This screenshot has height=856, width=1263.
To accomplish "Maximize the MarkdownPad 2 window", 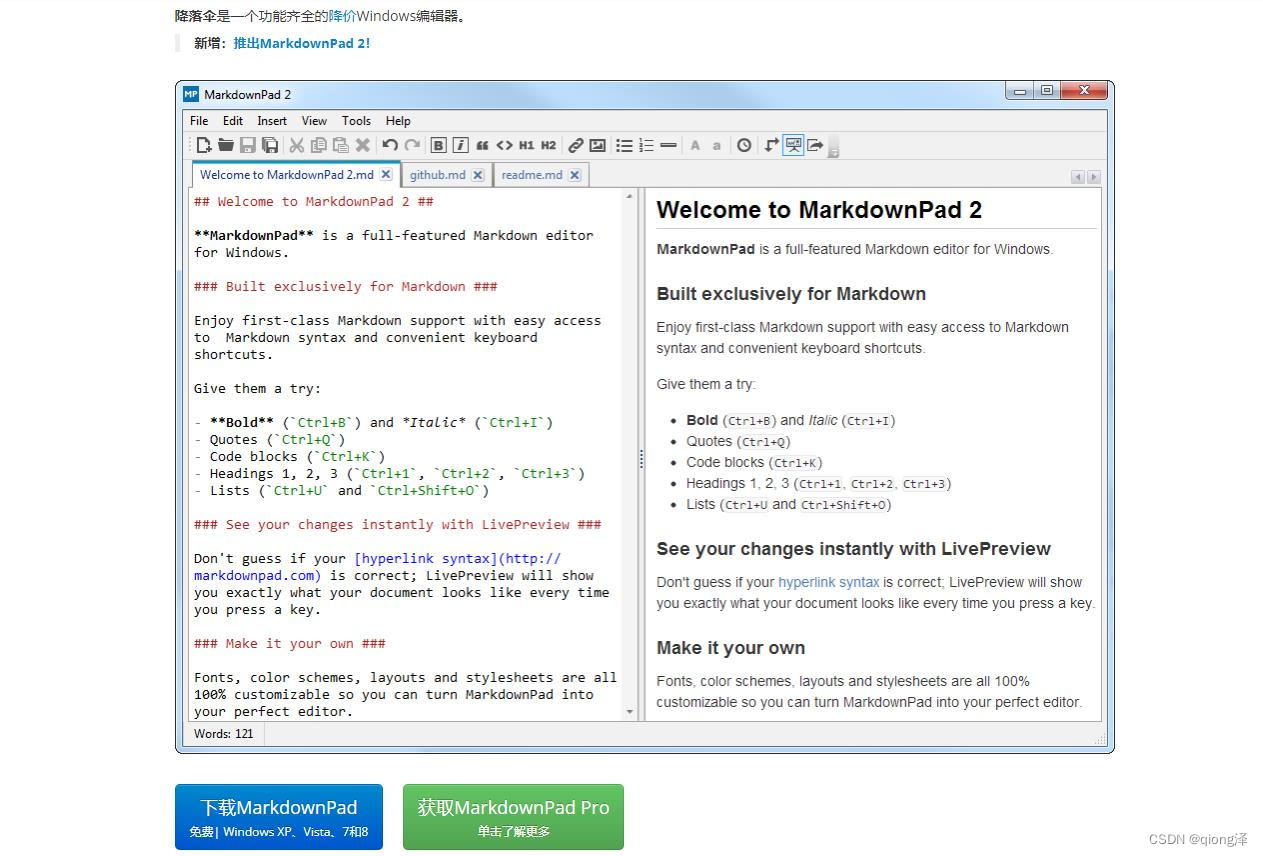I will tap(1046, 91).
